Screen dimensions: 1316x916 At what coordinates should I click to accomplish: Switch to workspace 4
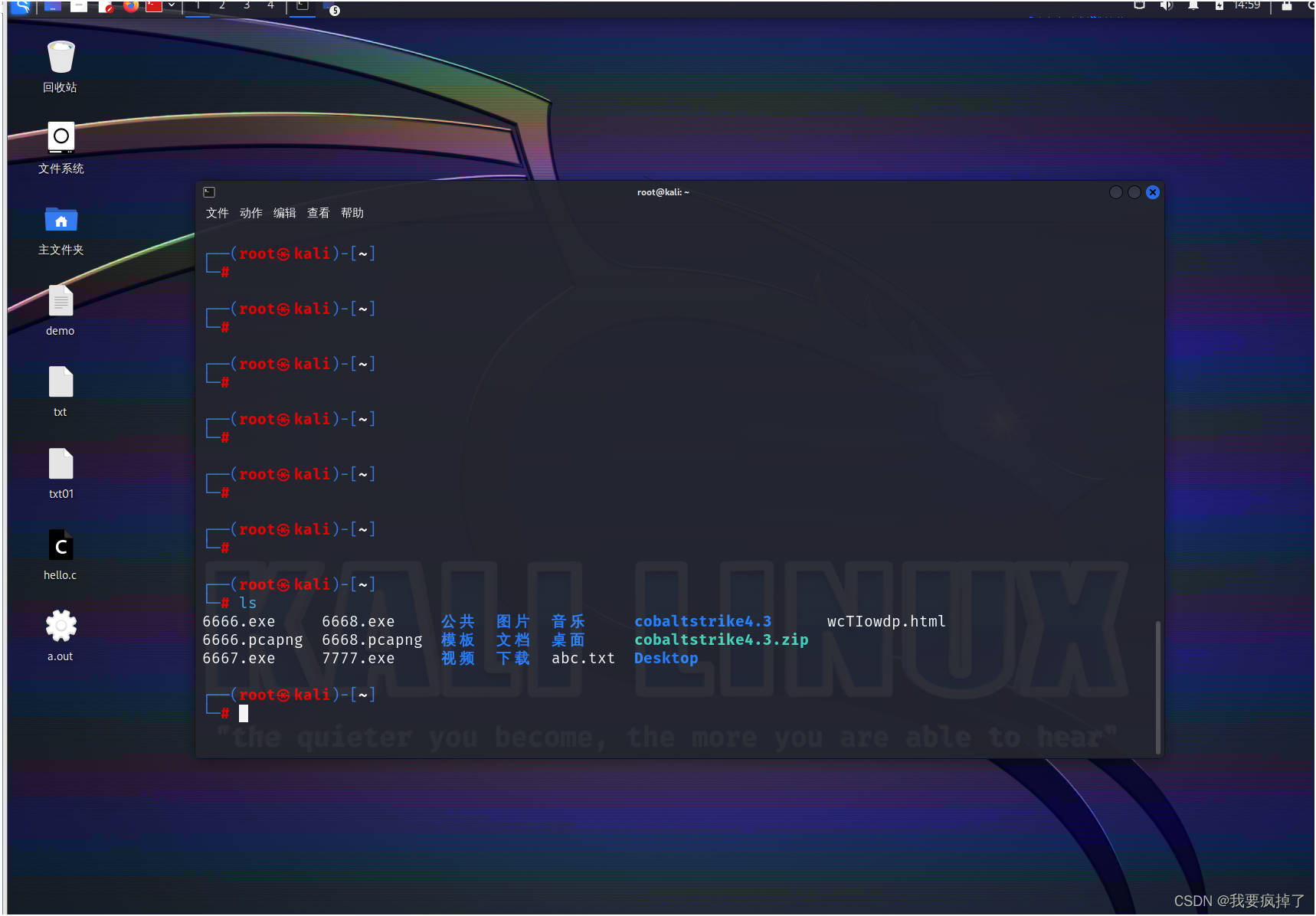[x=270, y=5]
